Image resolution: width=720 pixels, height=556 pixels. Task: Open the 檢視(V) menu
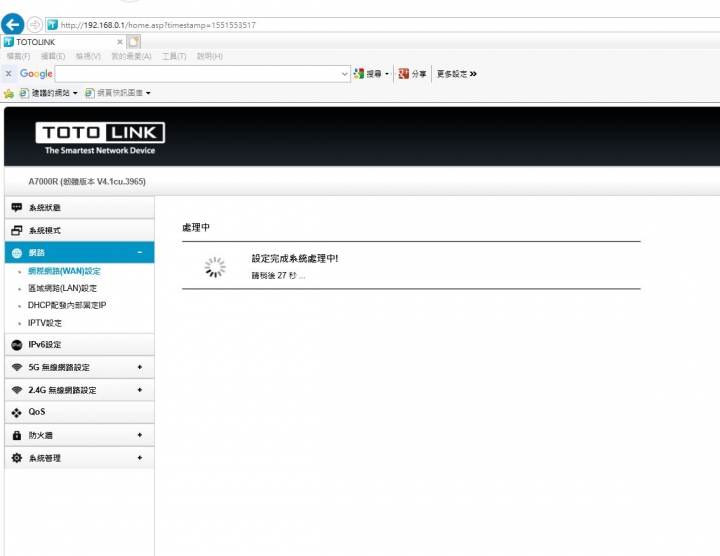click(x=88, y=56)
